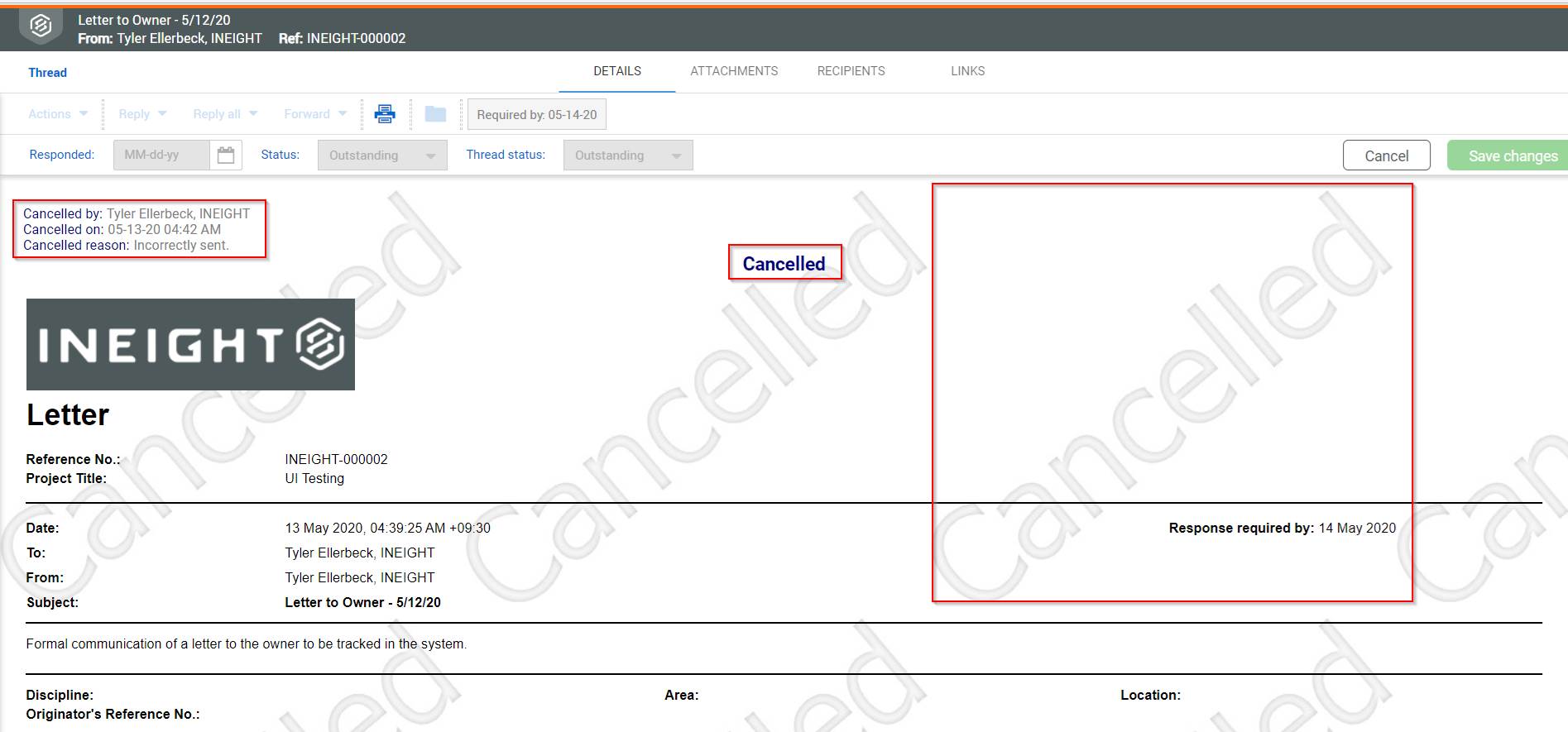
Task: Click the Cancelled reason Incorrectly sent text
Action: [126, 245]
